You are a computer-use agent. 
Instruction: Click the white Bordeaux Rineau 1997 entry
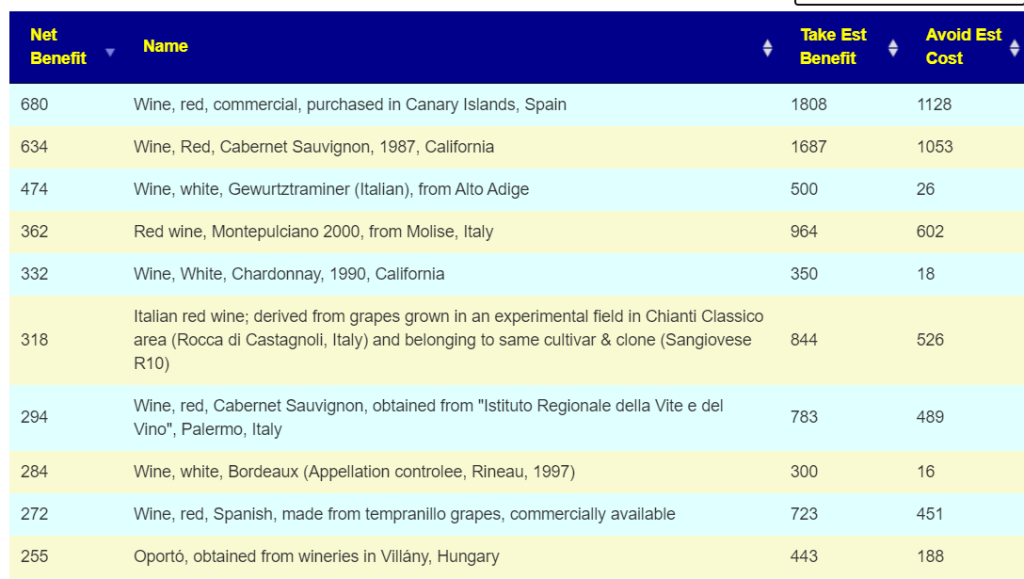(354, 472)
